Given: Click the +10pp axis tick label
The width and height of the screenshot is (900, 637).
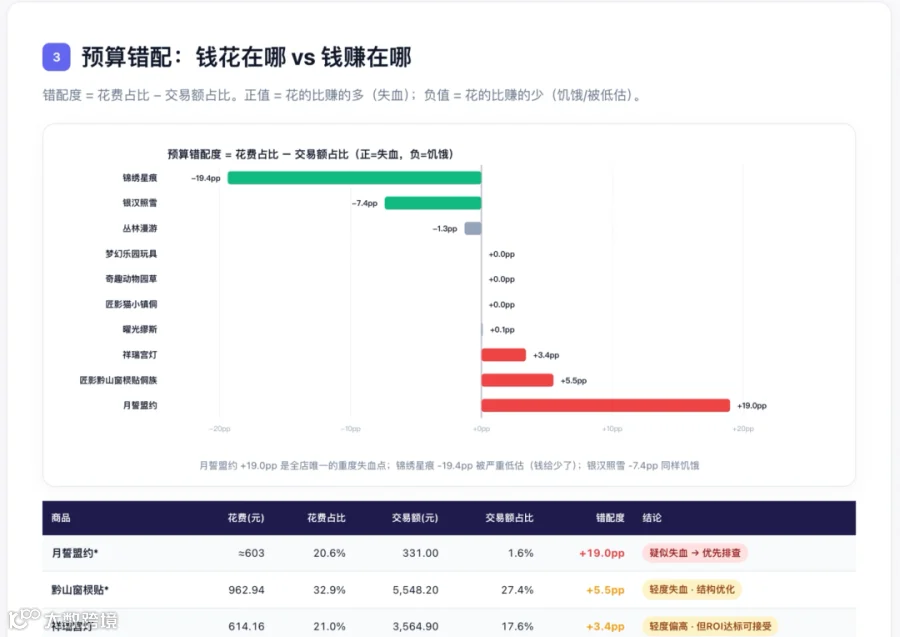Looking at the screenshot, I should coord(612,429).
